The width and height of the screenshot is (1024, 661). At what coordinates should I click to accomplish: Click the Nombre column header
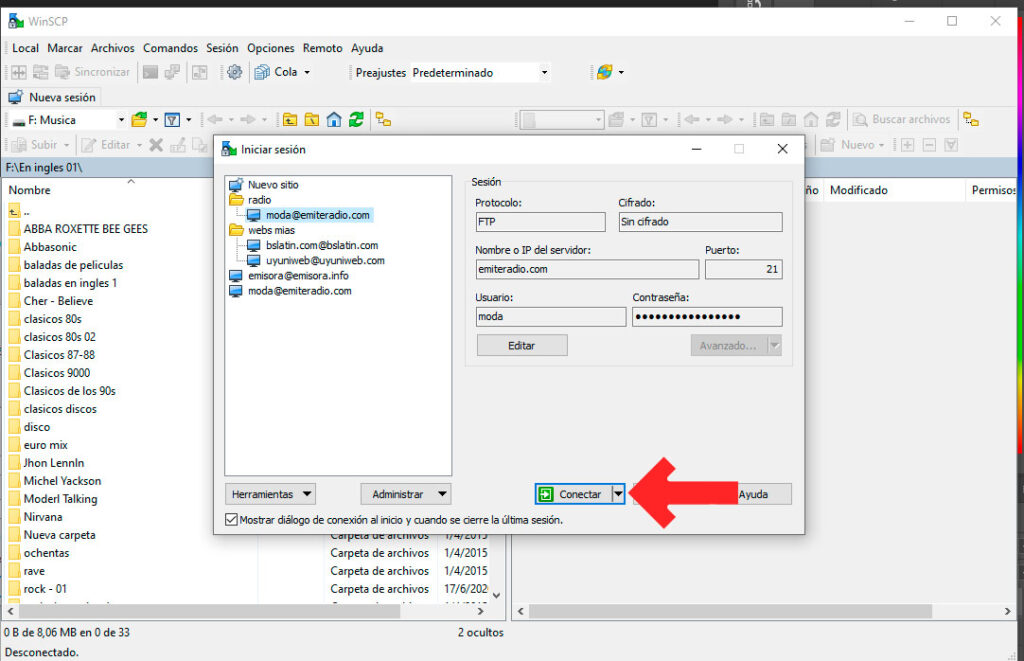pos(29,190)
